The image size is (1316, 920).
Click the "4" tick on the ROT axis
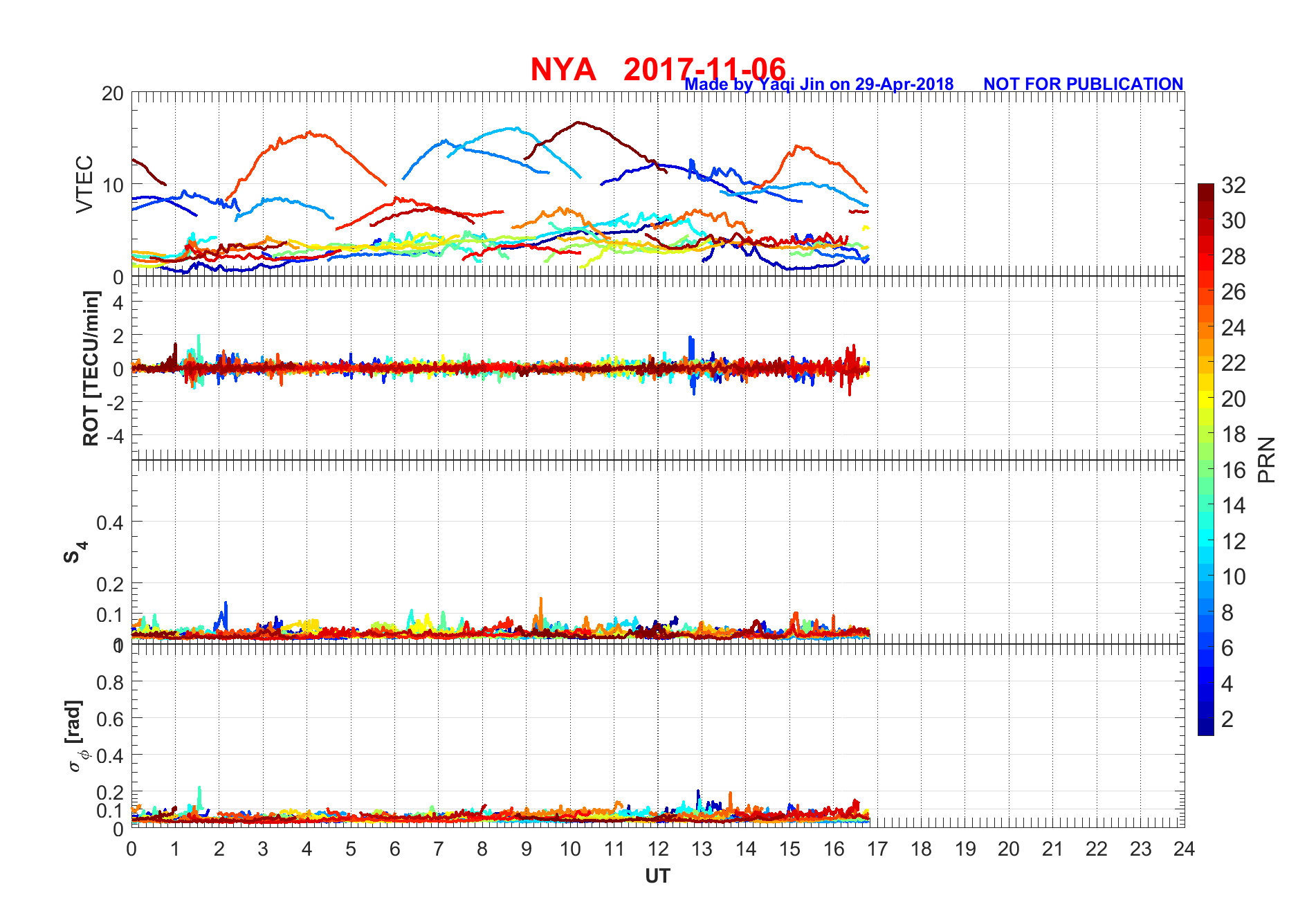pos(118,302)
